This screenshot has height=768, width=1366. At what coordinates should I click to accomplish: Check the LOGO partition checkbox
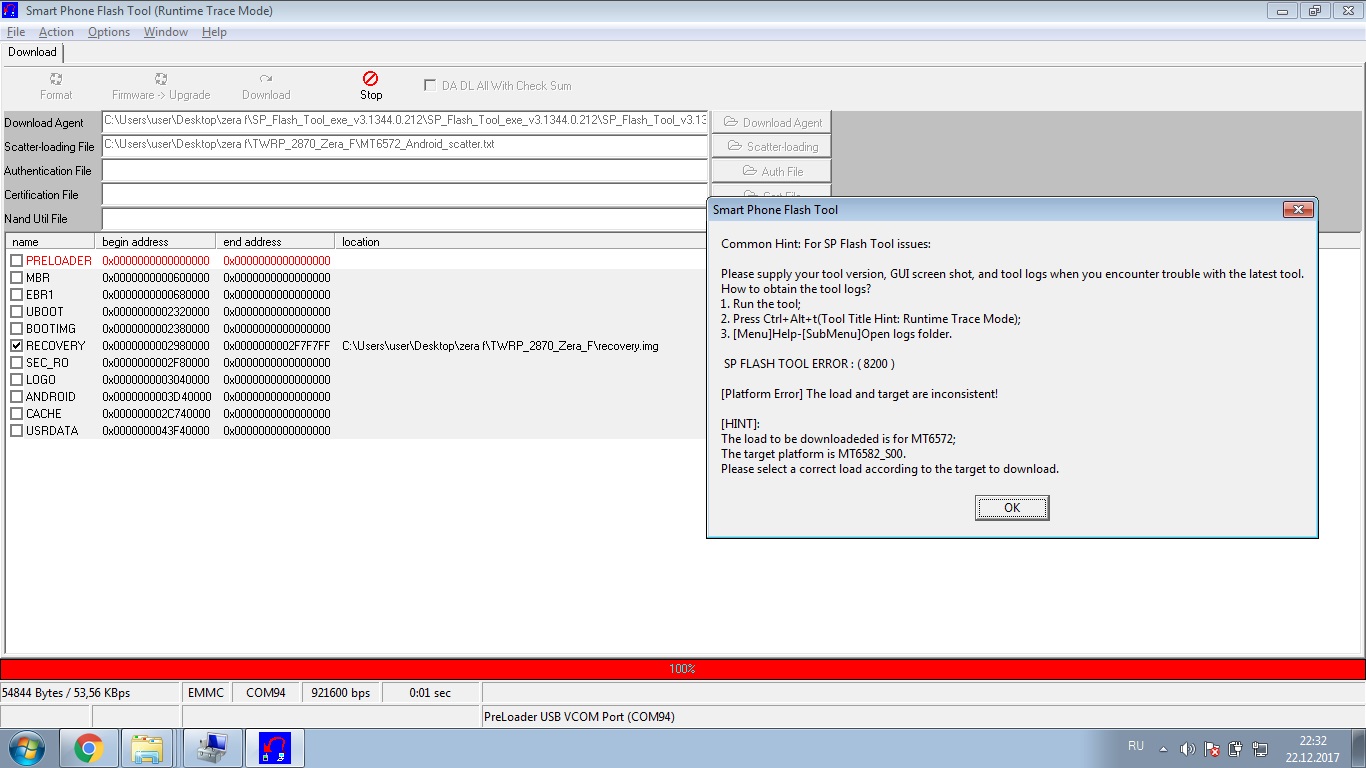pyautogui.click(x=16, y=380)
